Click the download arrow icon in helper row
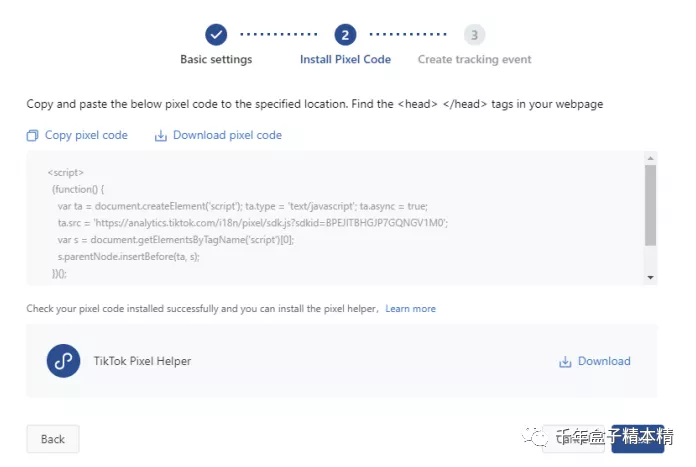The image size is (696, 467). (x=565, y=362)
